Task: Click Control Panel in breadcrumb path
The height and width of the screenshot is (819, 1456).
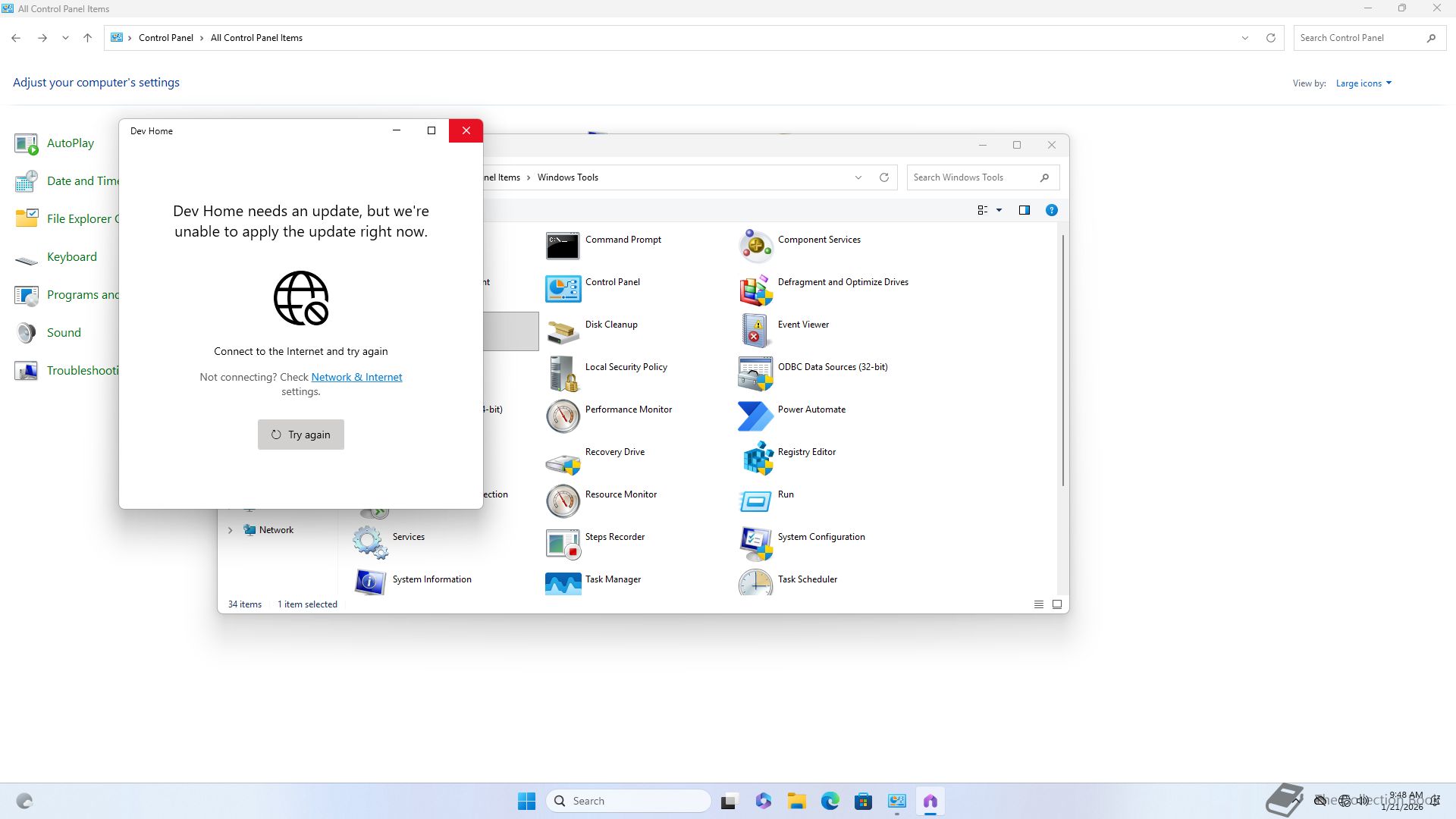Action: click(x=165, y=38)
